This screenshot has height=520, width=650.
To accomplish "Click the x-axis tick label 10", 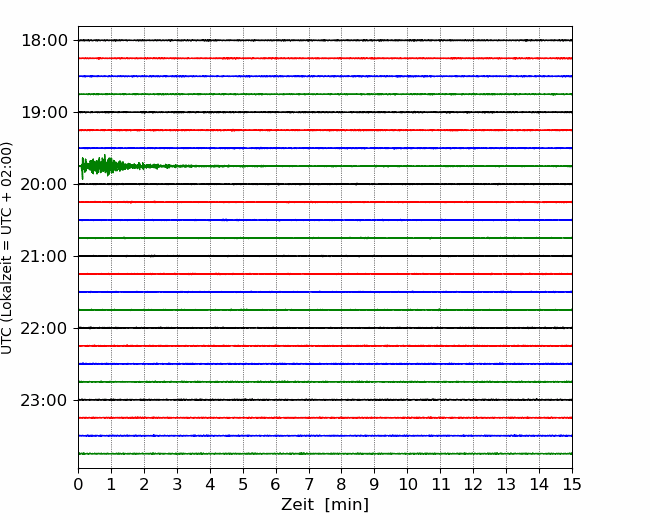I will pyautogui.click(x=407, y=484).
